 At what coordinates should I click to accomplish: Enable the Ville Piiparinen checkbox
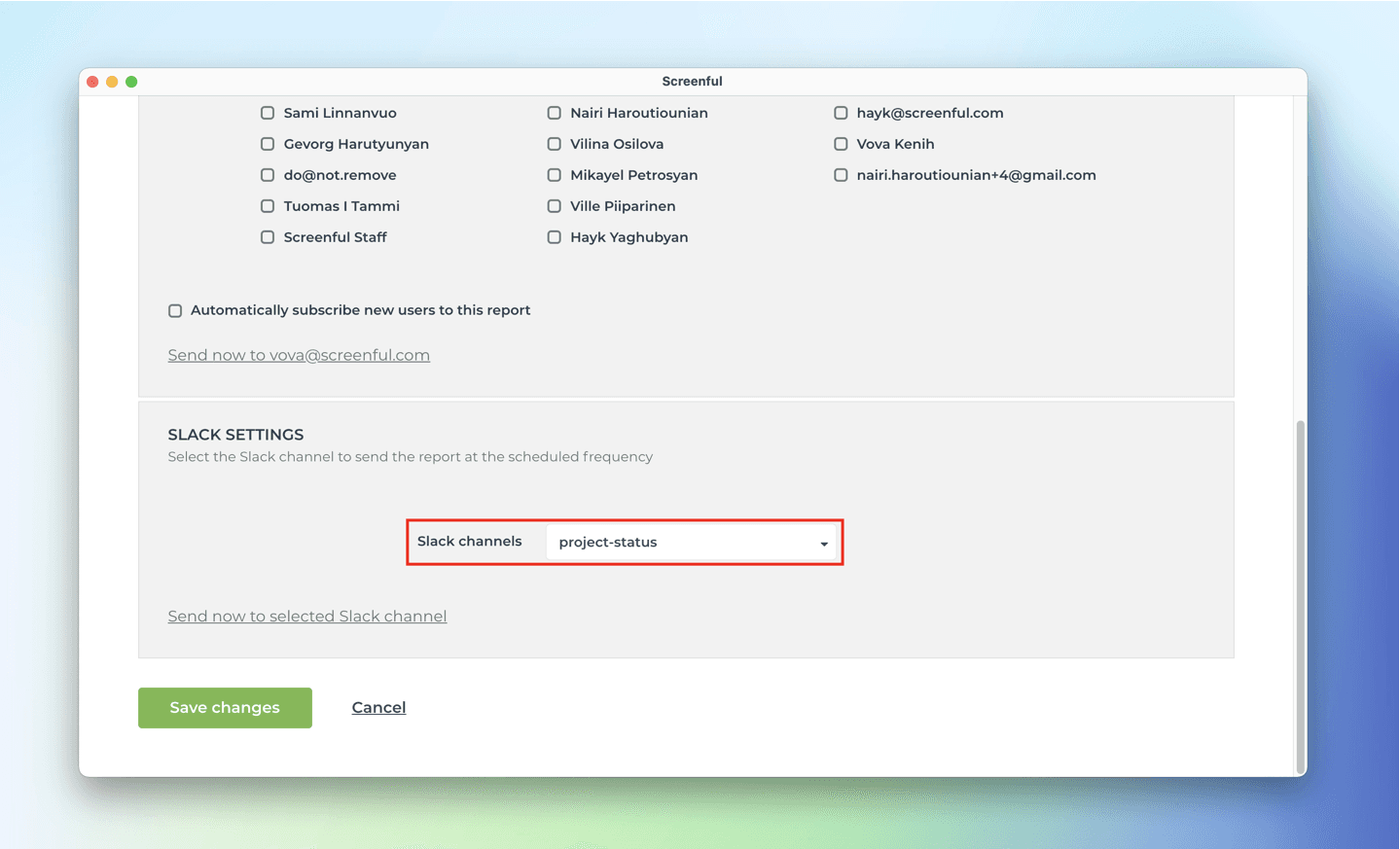coord(555,206)
